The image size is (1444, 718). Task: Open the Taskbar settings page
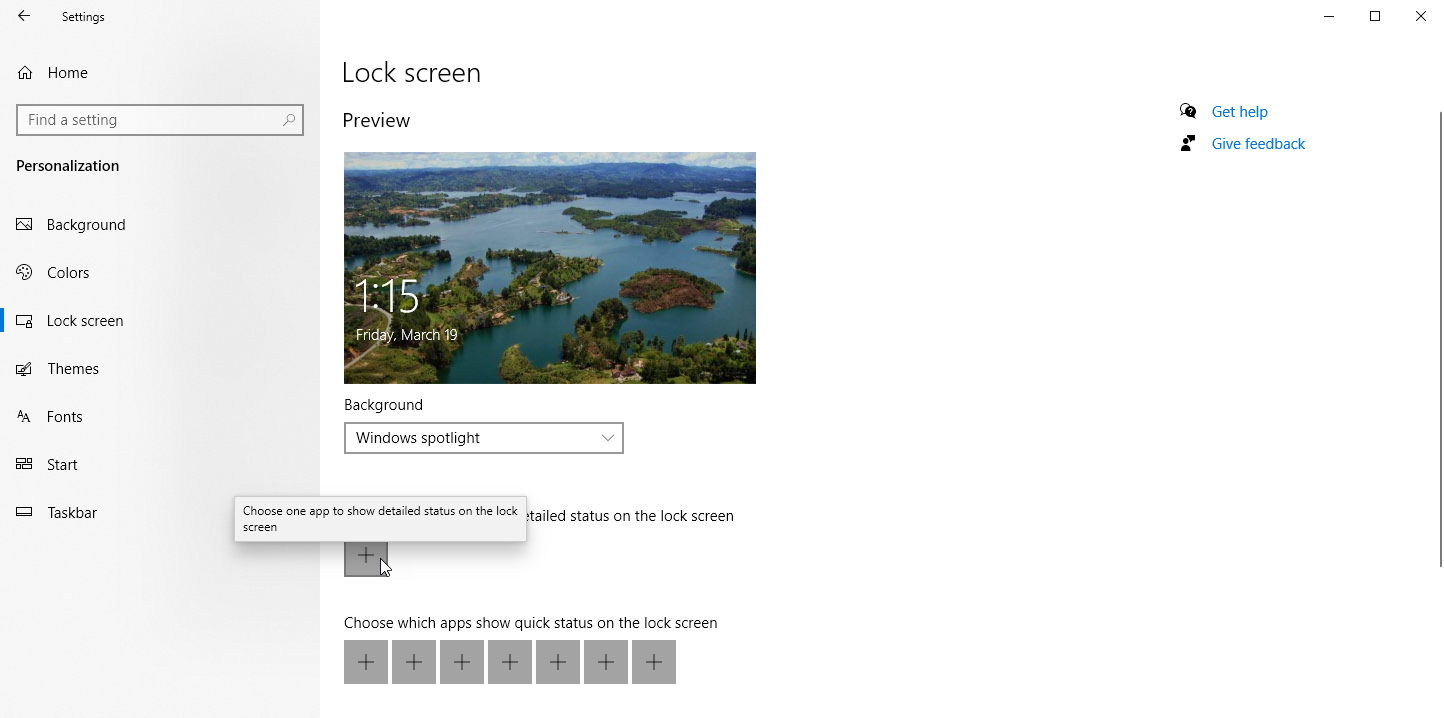(x=160, y=513)
